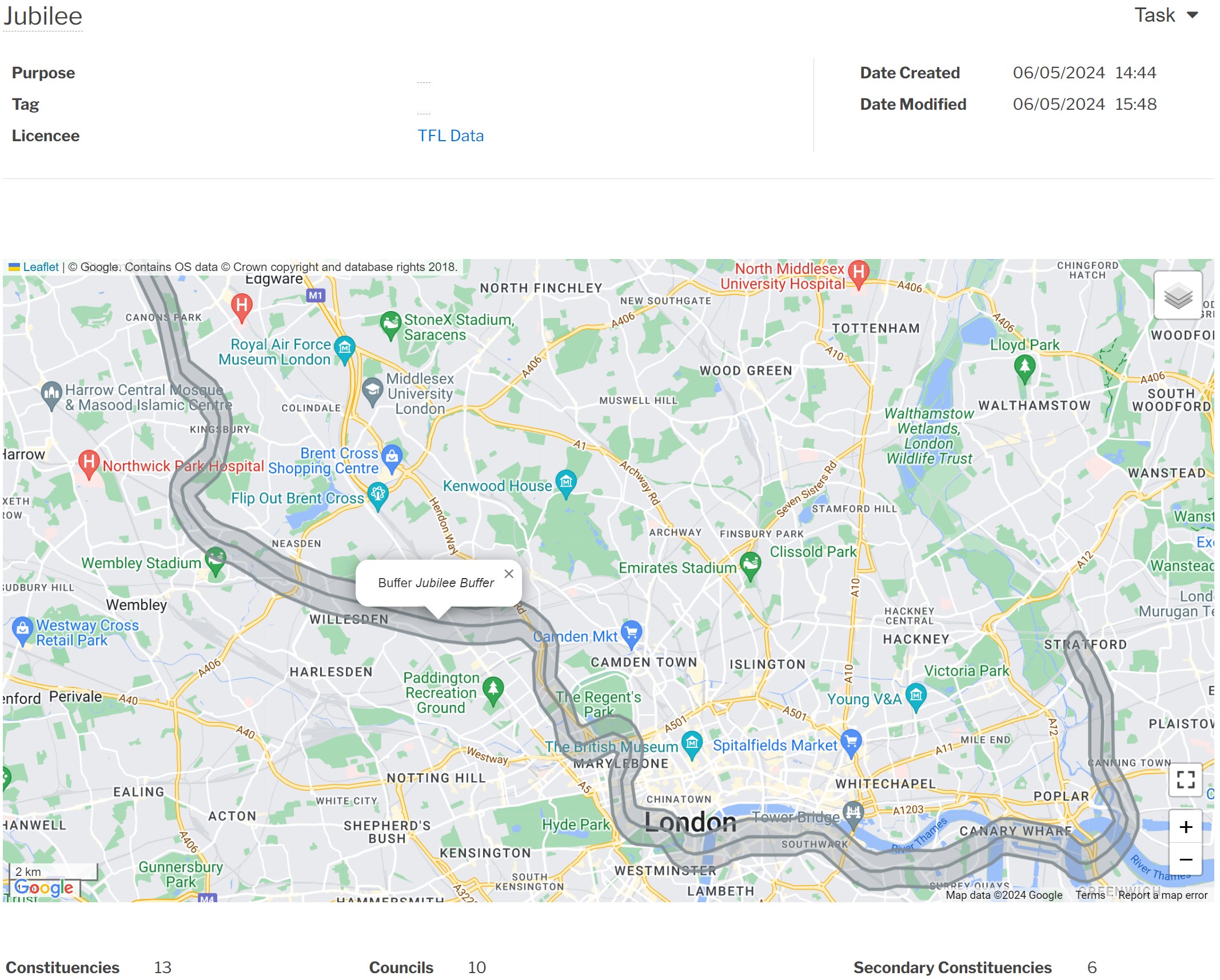Click Gunnersbury Park label
Screen dimensions: 1220x980
click(181, 874)
